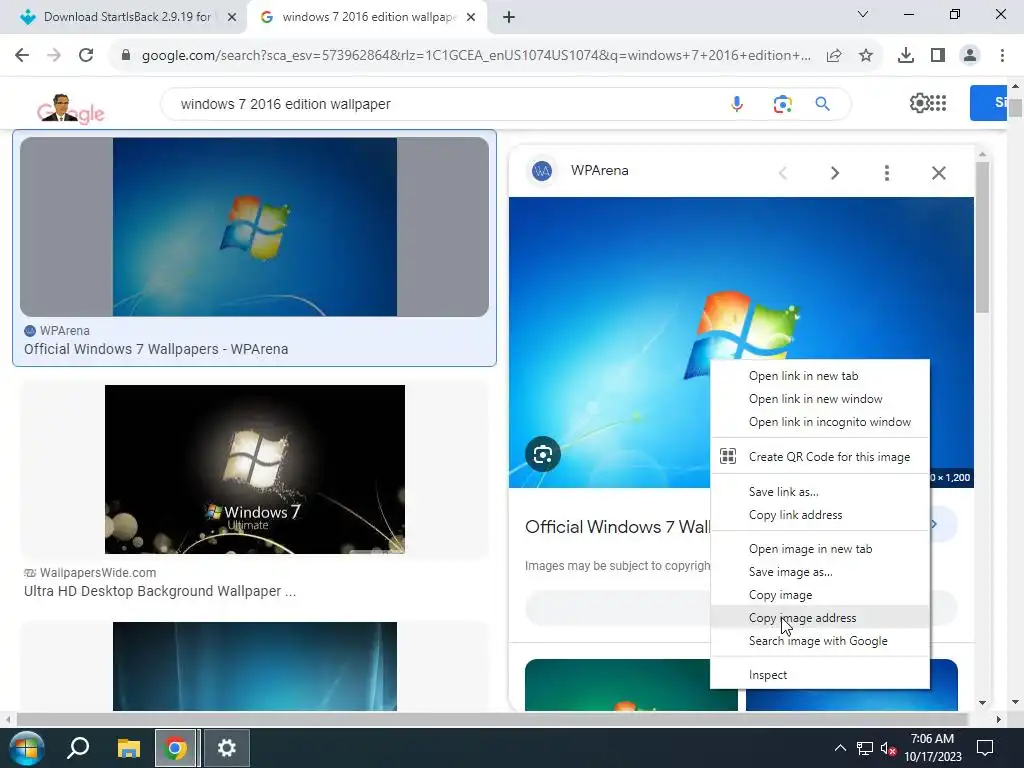
Task: Open taskbar search magnifier
Action: (x=78, y=748)
